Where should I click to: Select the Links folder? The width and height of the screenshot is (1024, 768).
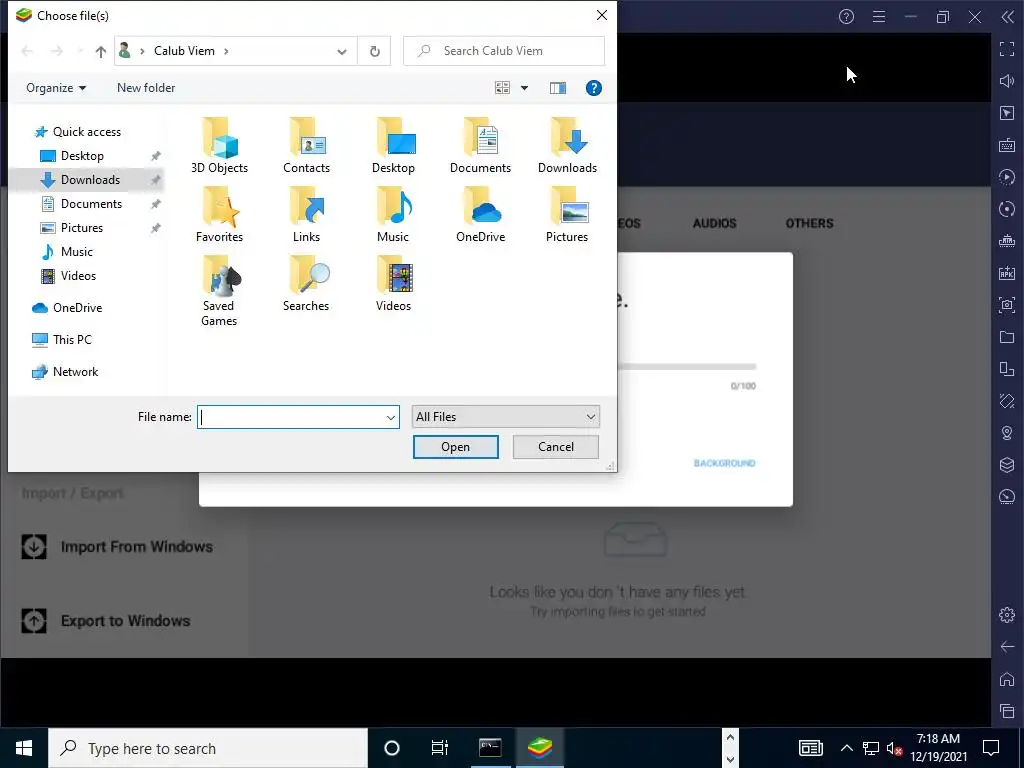click(x=306, y=215)
